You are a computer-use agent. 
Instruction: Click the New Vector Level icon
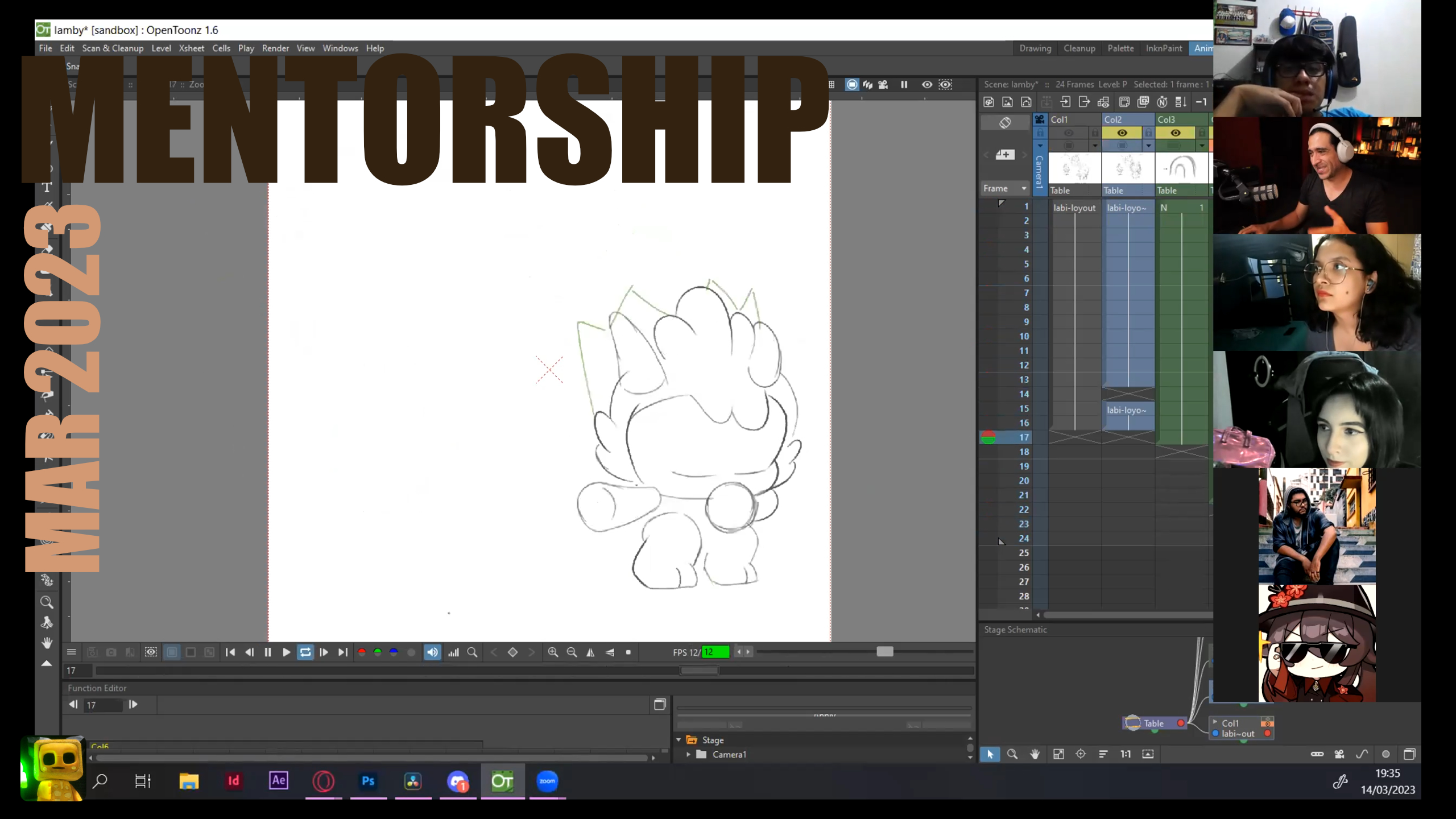click(1026, 102)
